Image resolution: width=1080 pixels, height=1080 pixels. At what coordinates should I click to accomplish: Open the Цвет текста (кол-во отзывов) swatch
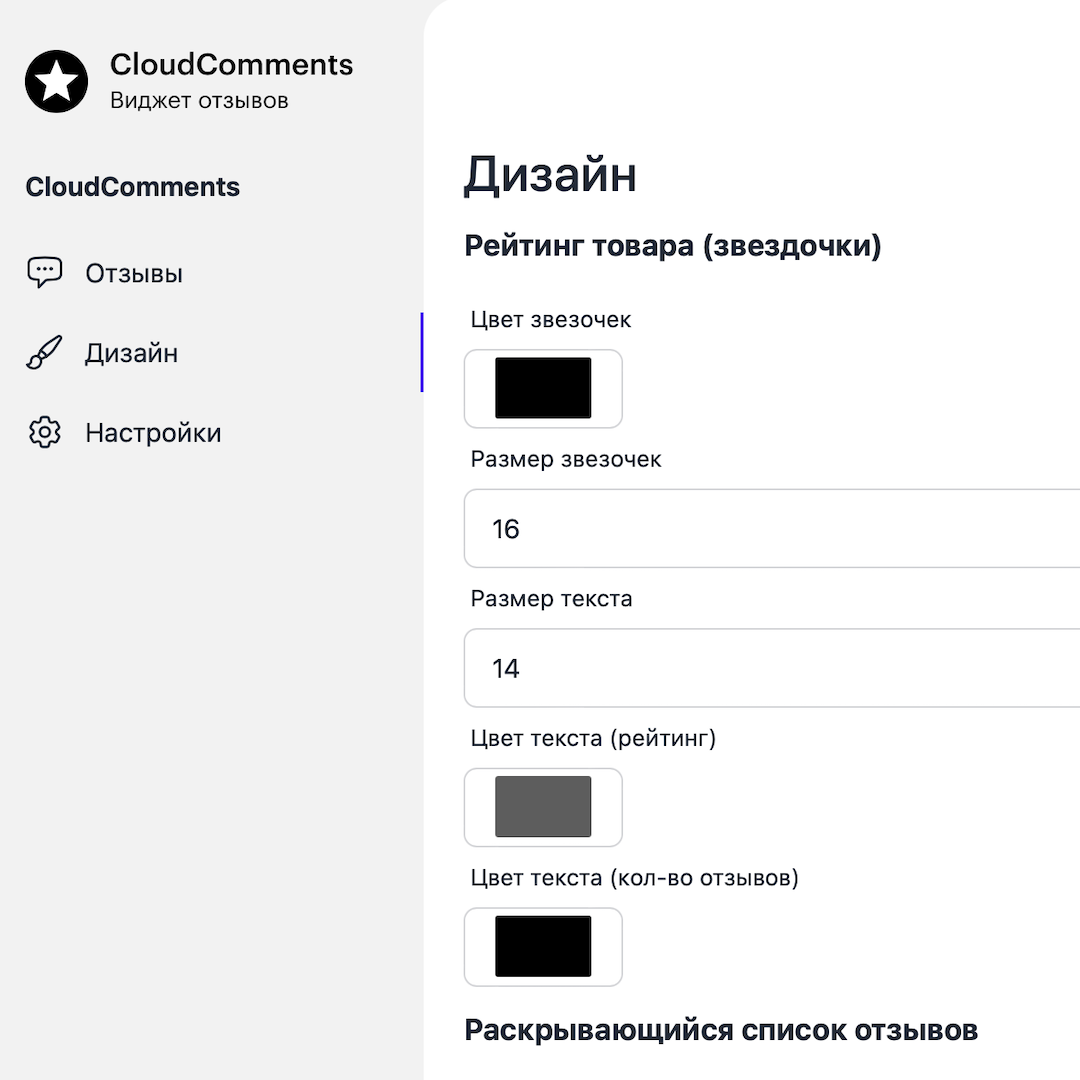(x=543, y=946)
